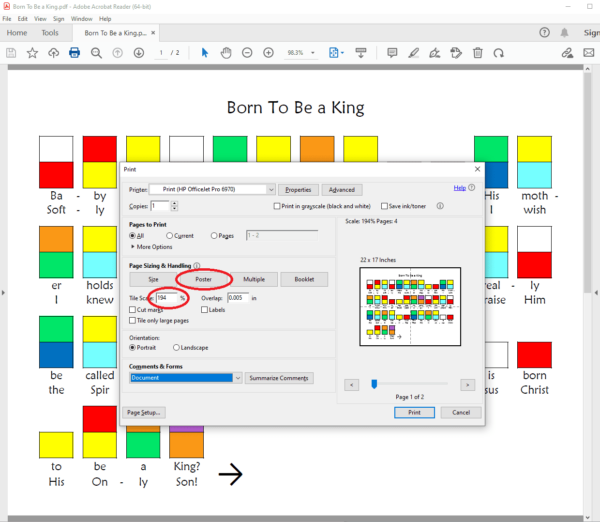Click the Delete trash icon
The height and width of the screenshot is (522, 600).
[x=478, y=53]
